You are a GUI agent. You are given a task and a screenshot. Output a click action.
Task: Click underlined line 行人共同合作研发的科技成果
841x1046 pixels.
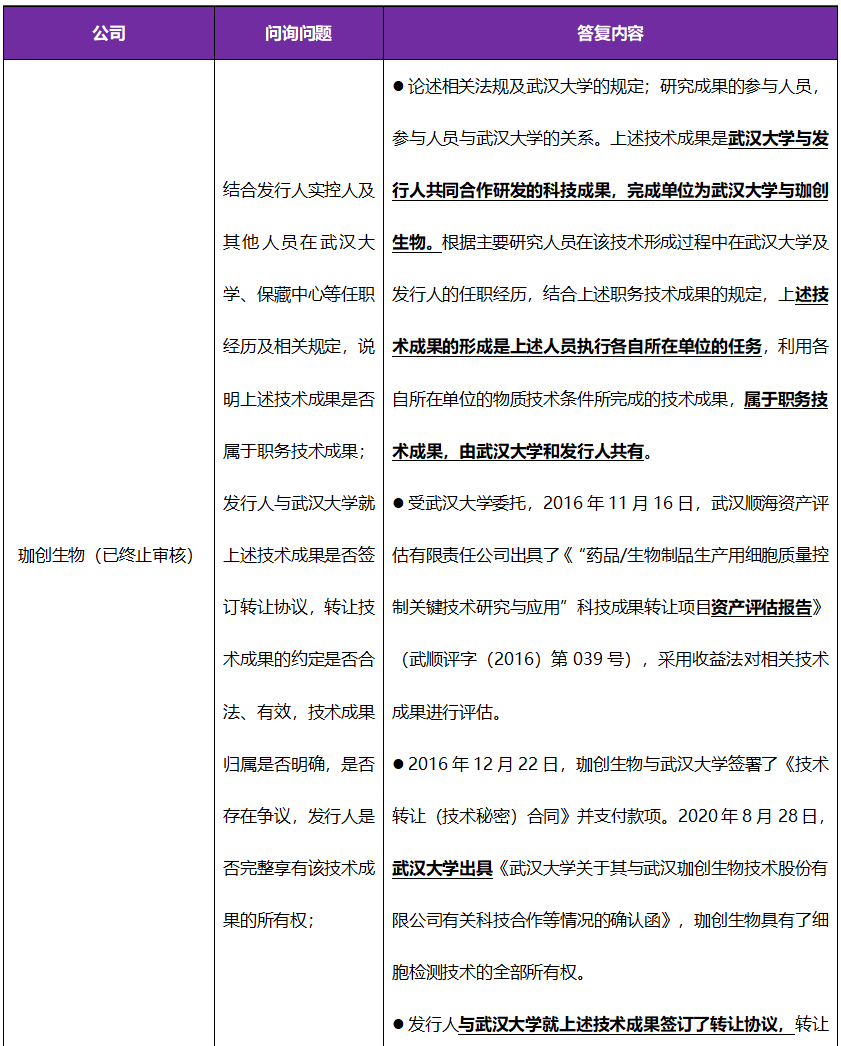coord(610,190)
